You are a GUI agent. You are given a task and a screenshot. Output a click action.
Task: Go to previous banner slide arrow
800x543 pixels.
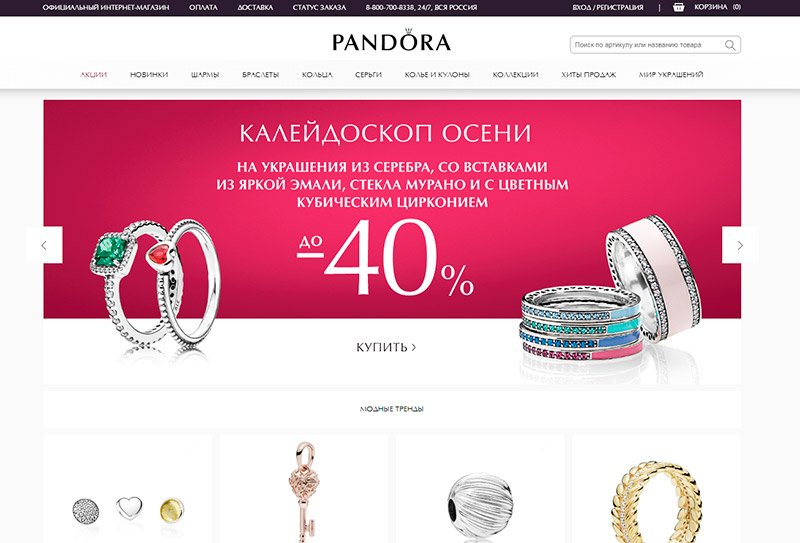click(x=44, y=245)
